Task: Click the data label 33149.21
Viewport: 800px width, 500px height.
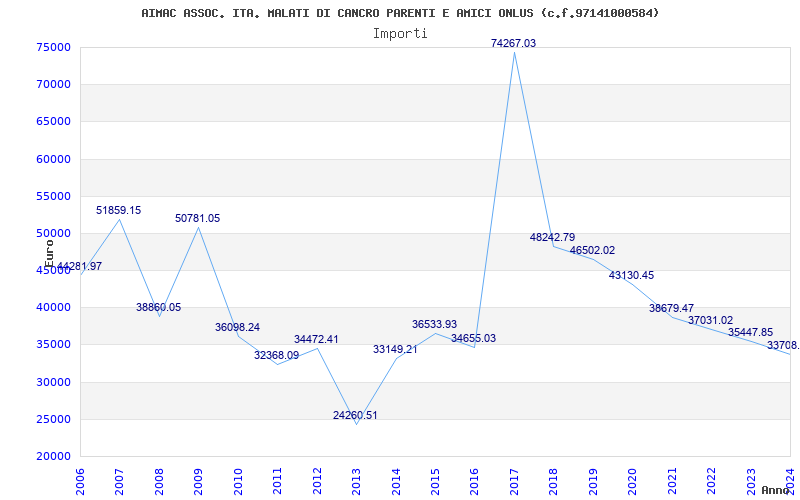Action: 395,349
